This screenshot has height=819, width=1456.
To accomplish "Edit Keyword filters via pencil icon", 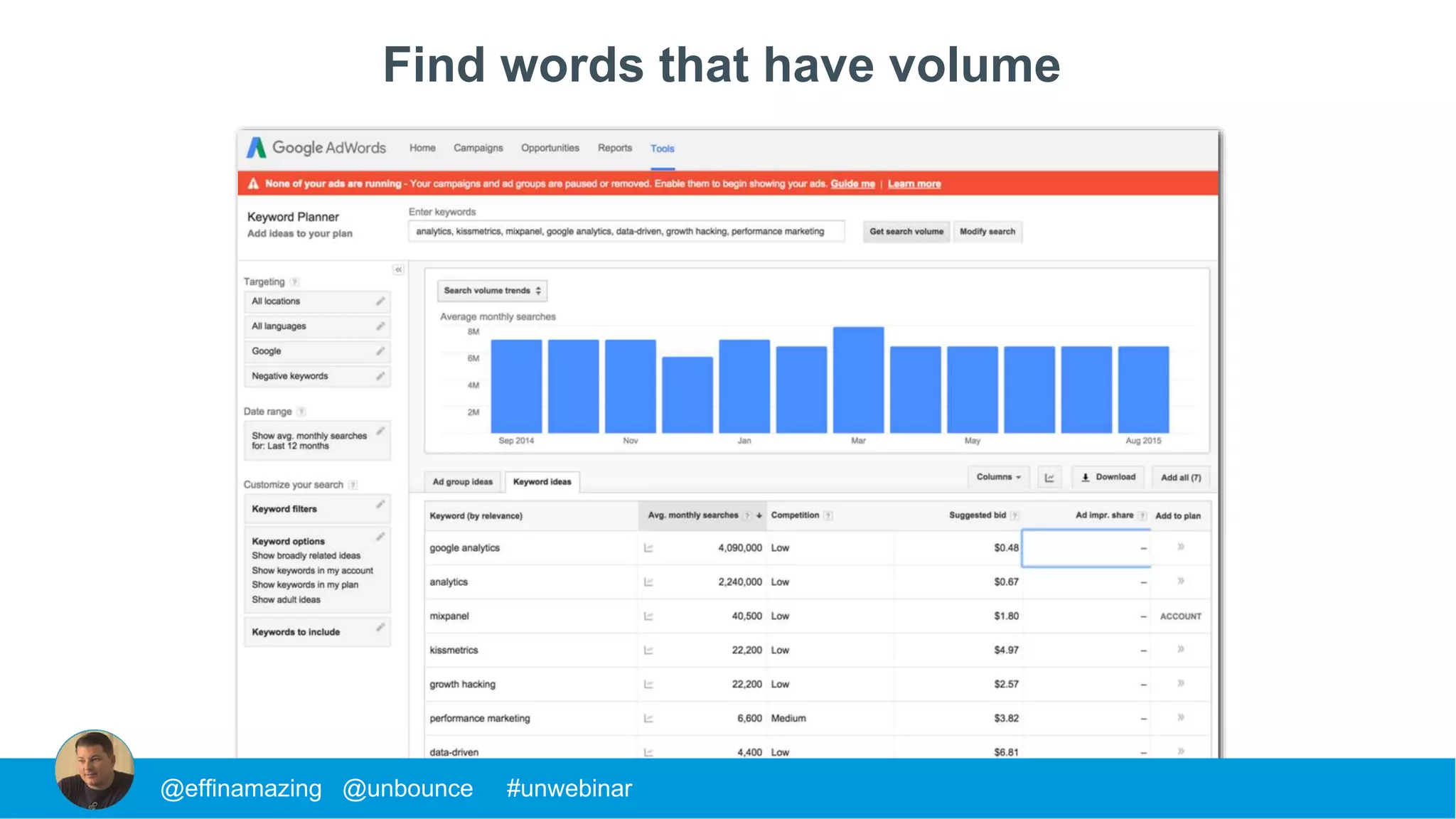I will point(380,504).
